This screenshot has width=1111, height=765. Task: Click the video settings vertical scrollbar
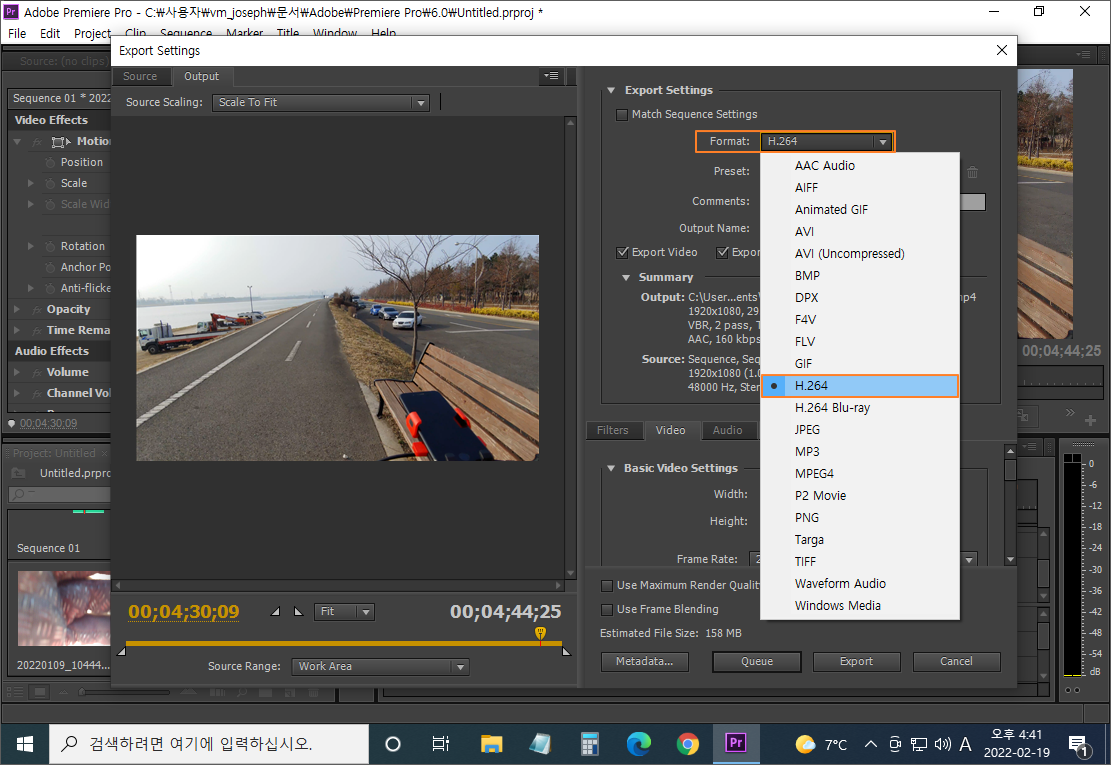(x=1010, y=504)
